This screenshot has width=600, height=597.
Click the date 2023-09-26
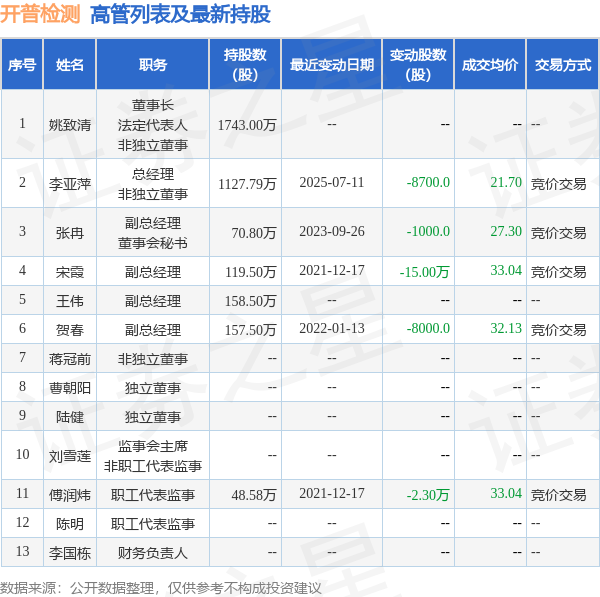332,231
